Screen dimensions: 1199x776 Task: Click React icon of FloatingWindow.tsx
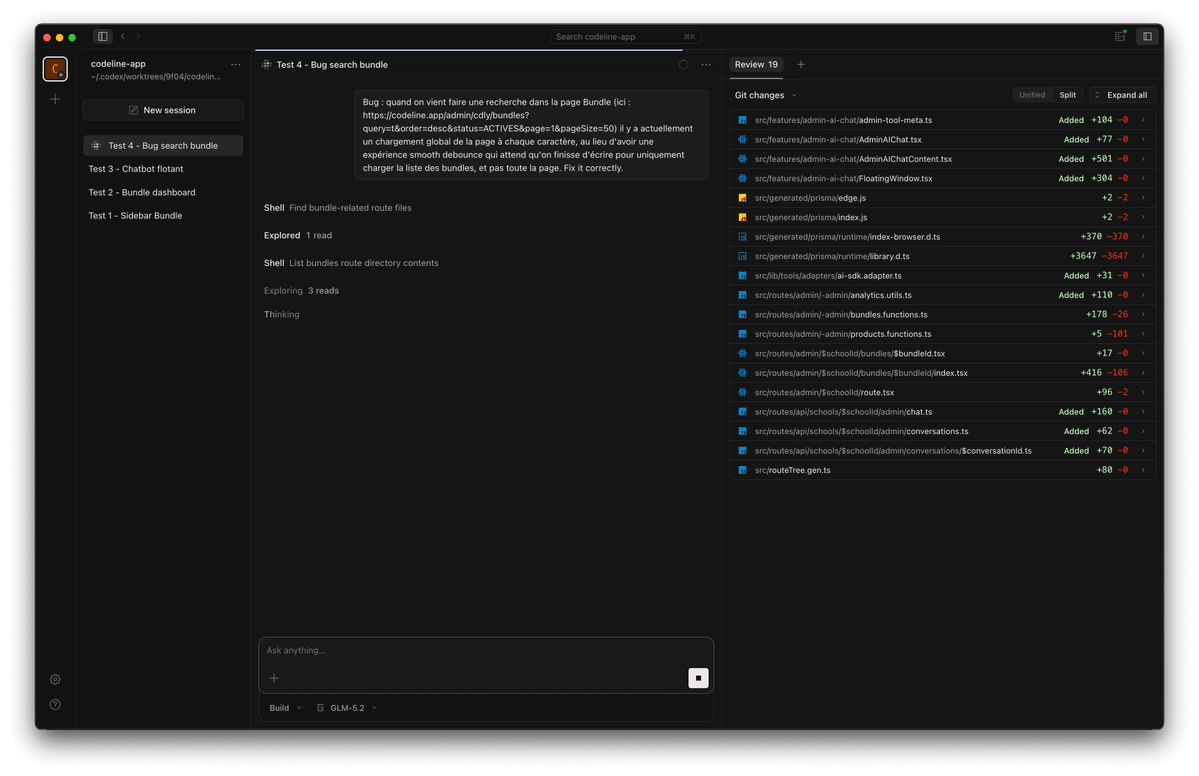(742, 179)
